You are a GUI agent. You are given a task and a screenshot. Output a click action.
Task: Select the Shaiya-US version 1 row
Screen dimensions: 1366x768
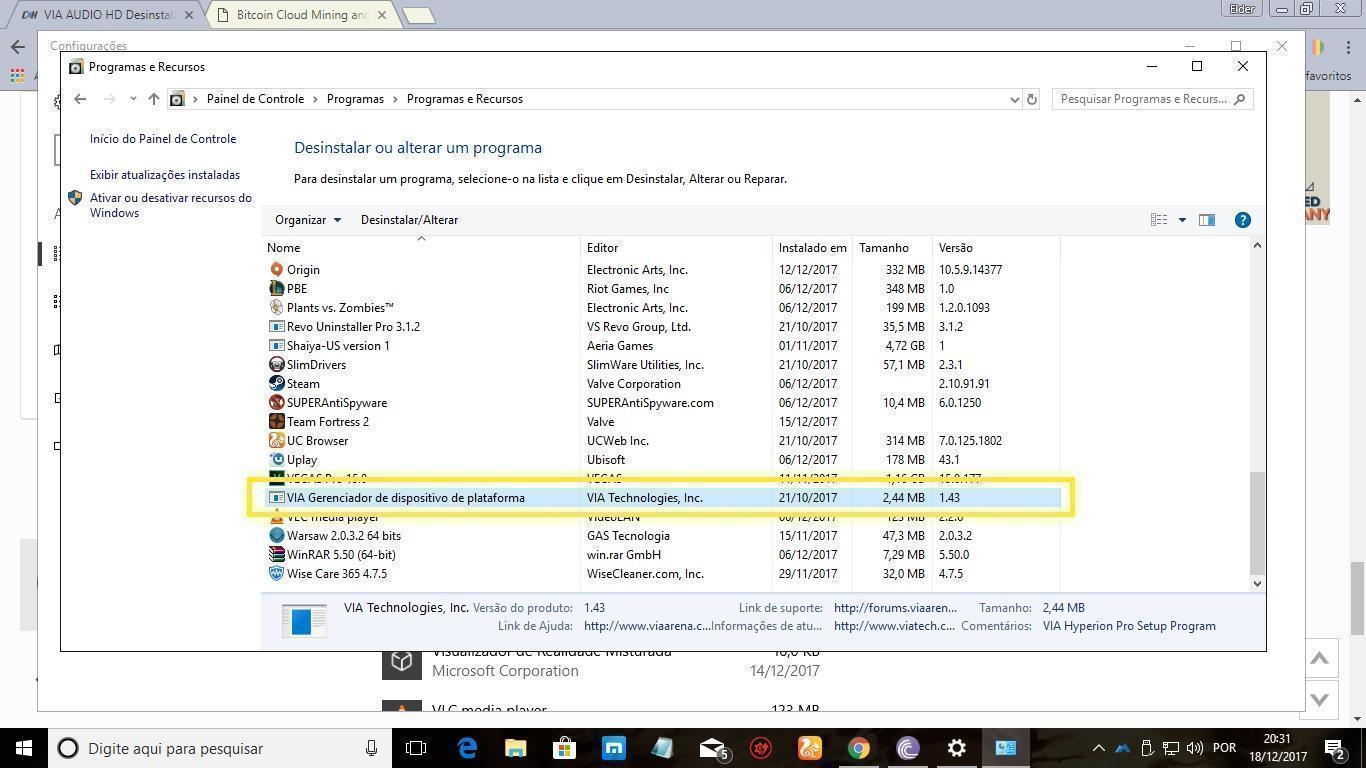click(x=663, y=345)
